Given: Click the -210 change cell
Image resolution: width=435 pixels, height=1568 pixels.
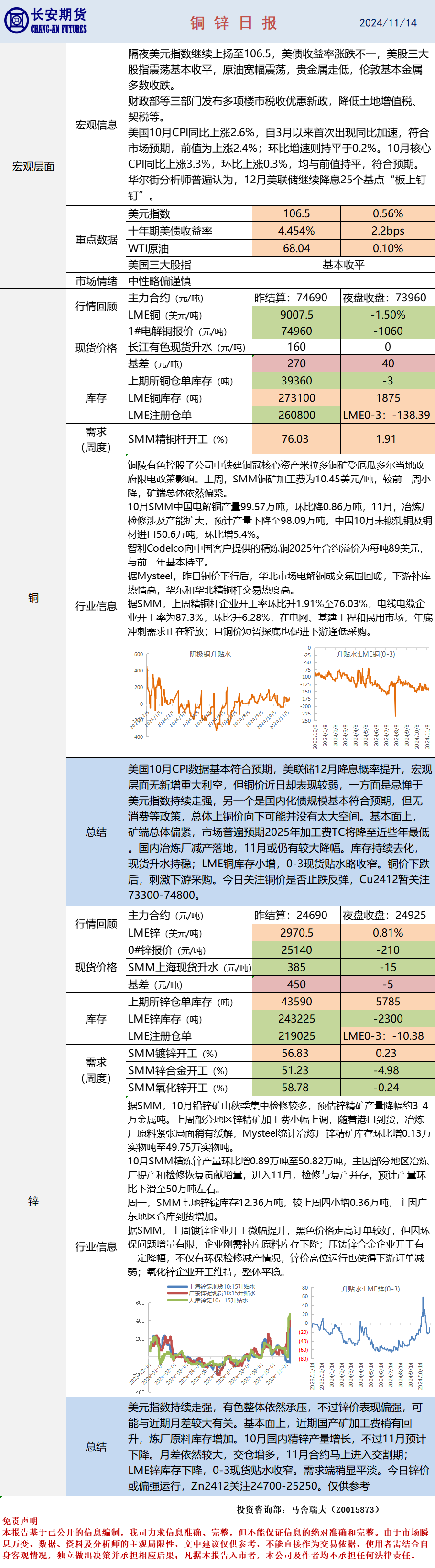Looking at the screenshot, I should pos(388,949).
